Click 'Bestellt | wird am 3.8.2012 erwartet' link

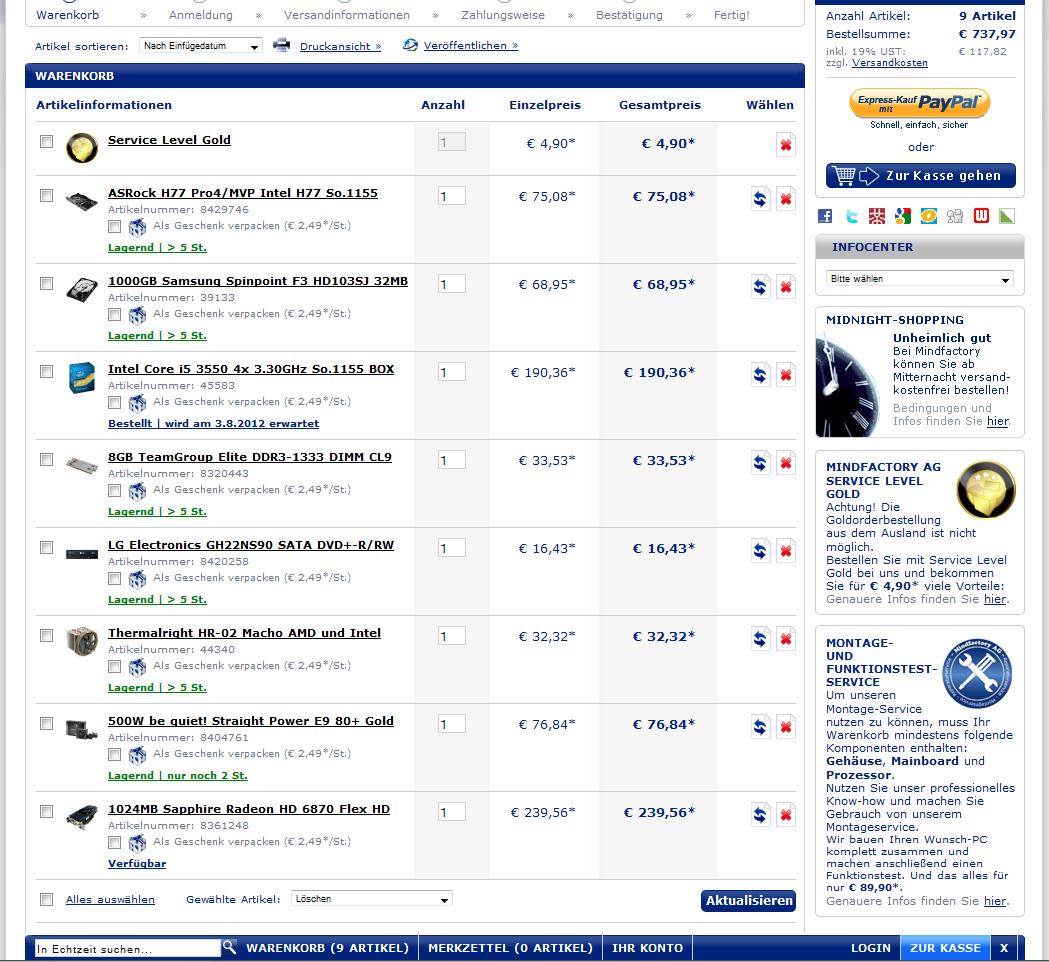213,423
